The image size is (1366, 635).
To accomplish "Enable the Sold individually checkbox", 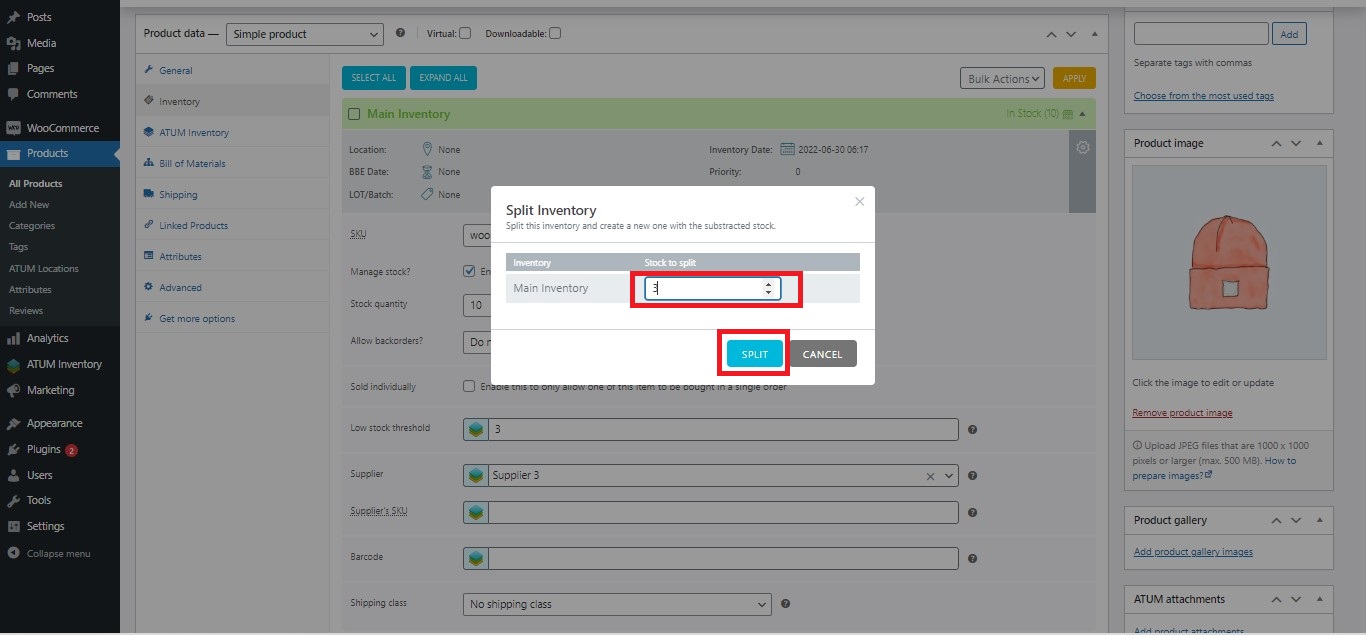I will coord(469,386).
